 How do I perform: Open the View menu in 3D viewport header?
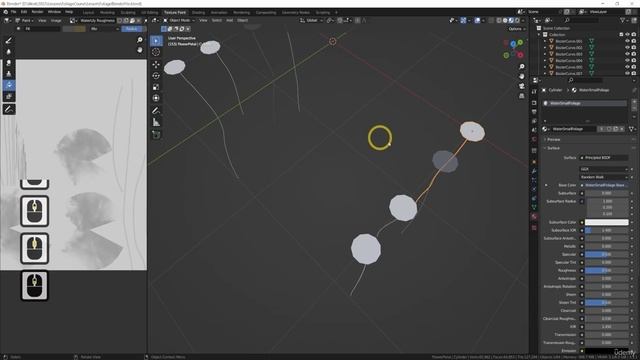[203, 20]
